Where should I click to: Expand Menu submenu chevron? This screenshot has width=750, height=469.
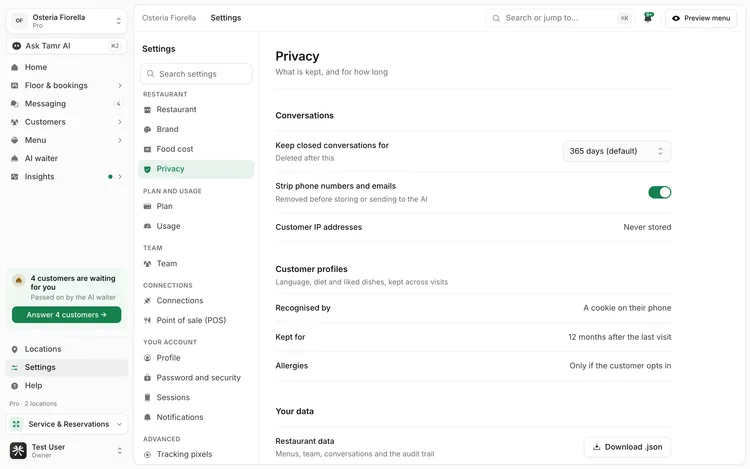pyautogui.click(x=120, y=140)
